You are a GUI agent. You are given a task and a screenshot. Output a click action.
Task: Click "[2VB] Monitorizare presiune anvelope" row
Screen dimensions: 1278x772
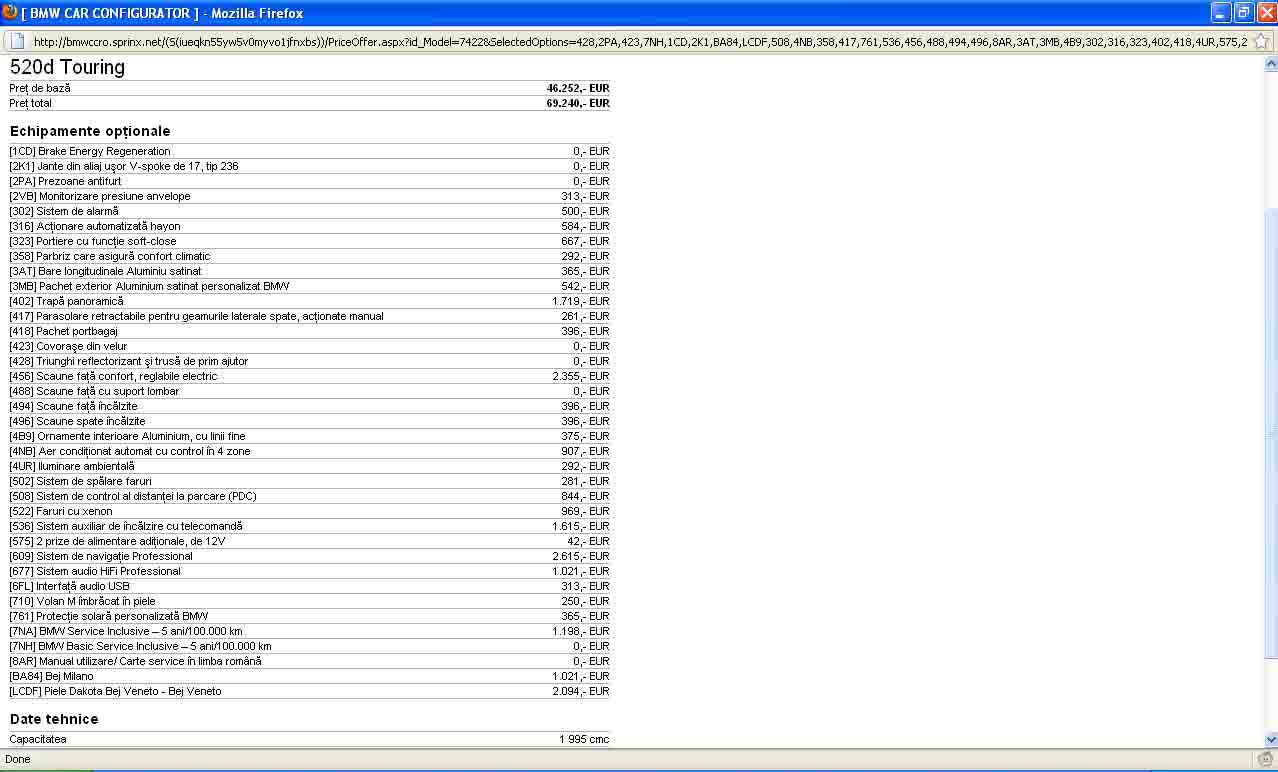(309, 196)
